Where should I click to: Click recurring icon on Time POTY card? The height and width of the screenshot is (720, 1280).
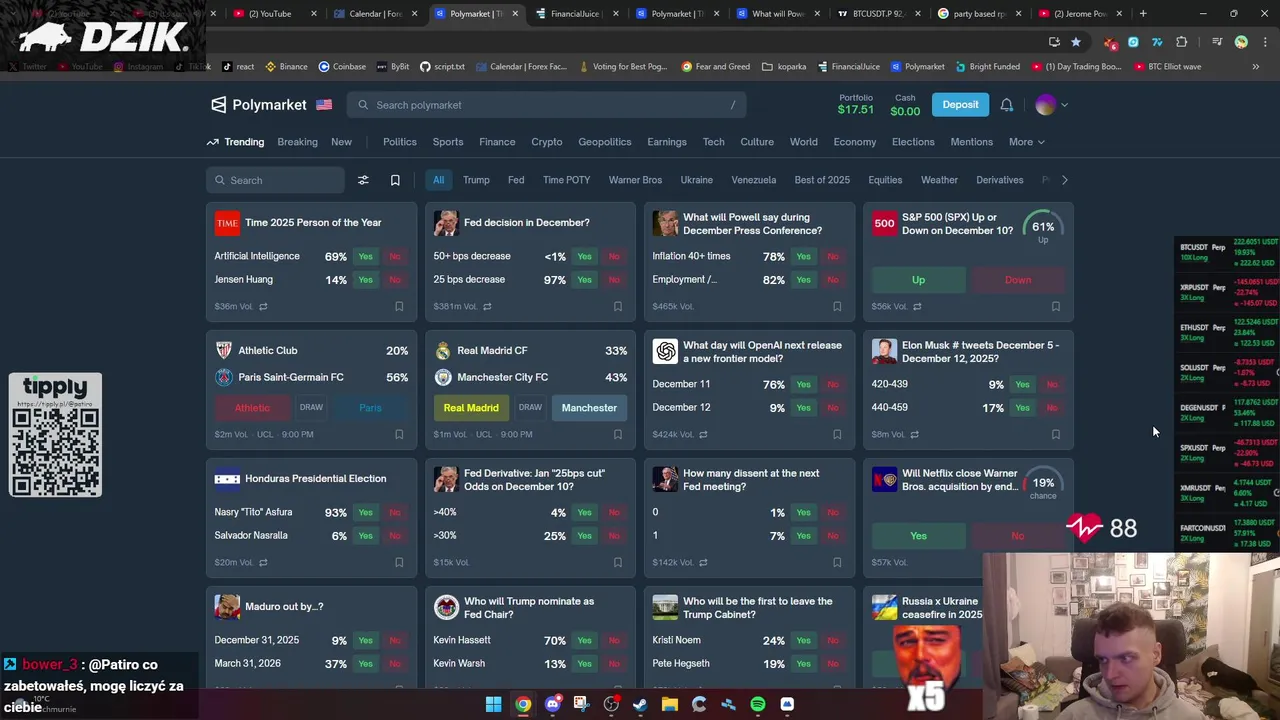(x=263, y=306)
